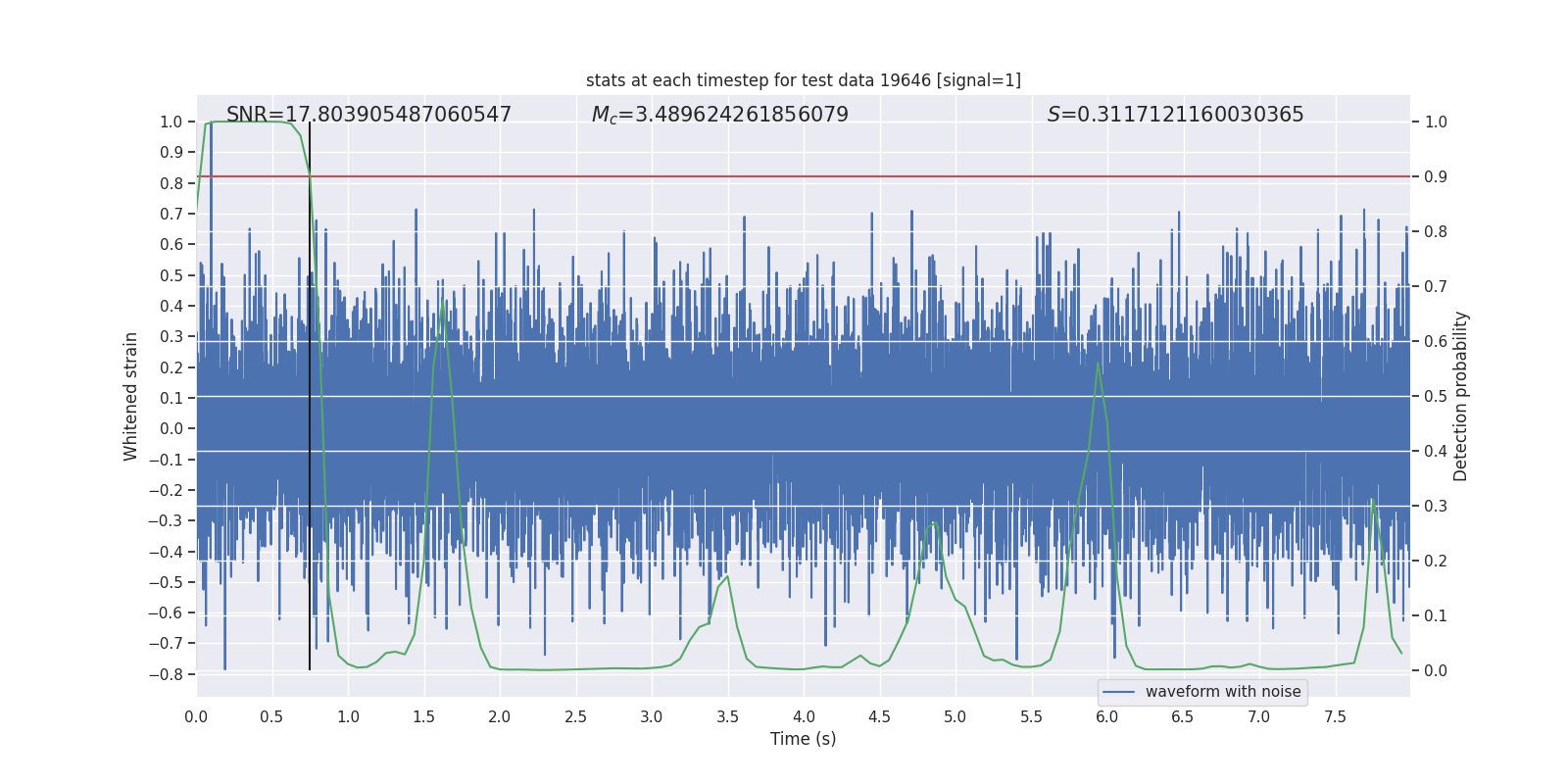Image resolution: width=1568 pixels, height=784 pixels.
Task: Click the "Detection probability" right axis label
Action: (1460, 396)
